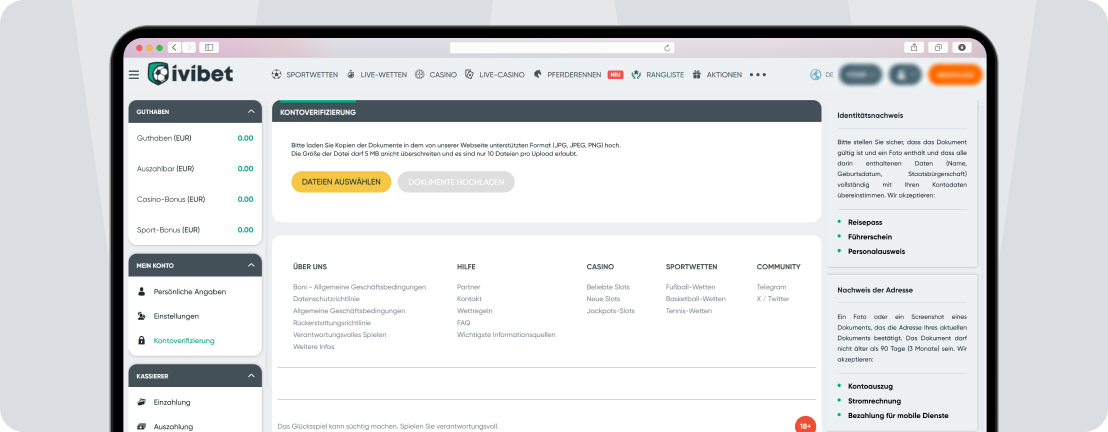
Task: Click the Live-Wetten icon
Action: click(x=350, y=74)
